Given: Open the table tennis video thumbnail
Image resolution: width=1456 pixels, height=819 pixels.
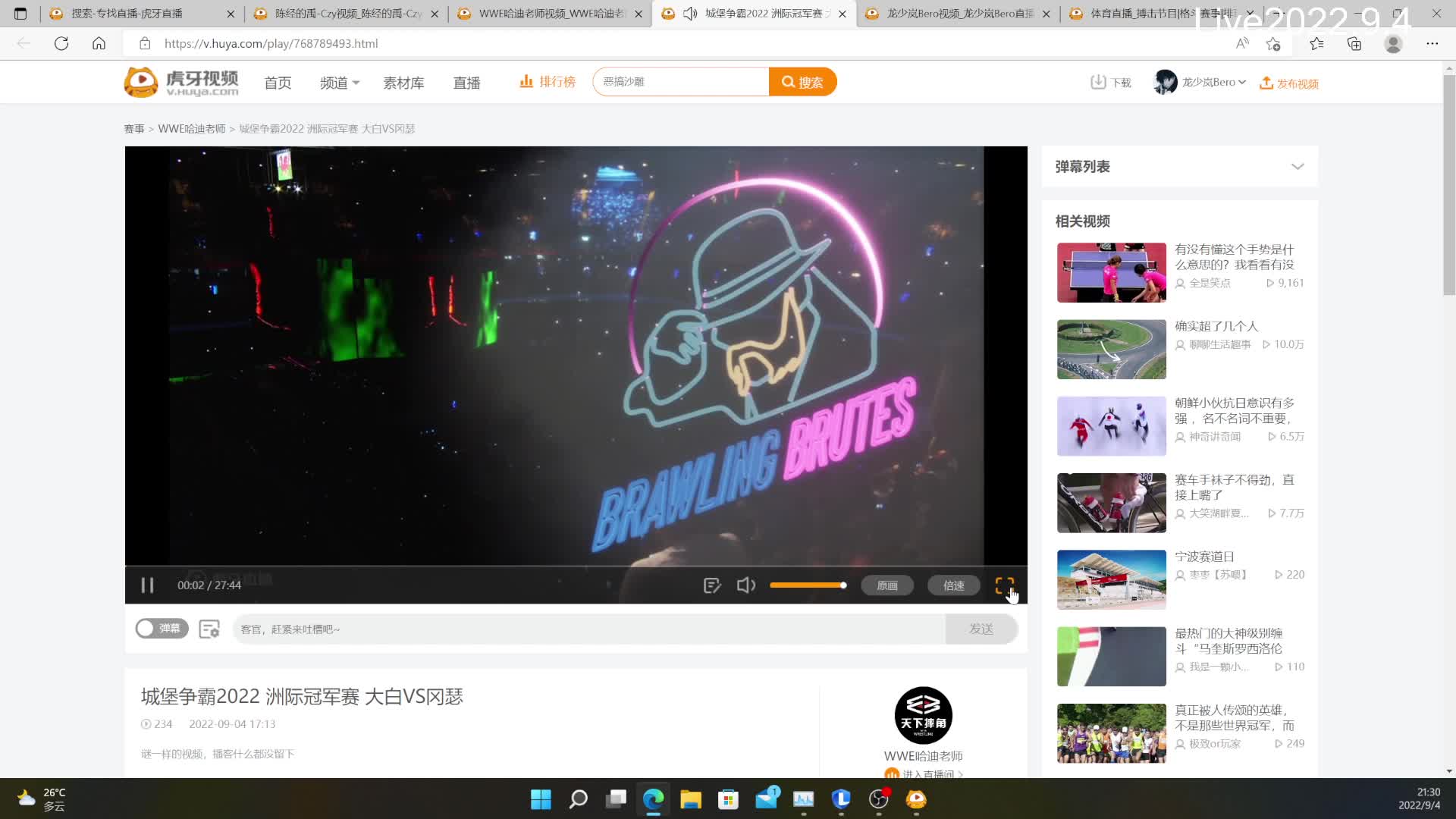Looking at the screenshot, I should 1111,272.
